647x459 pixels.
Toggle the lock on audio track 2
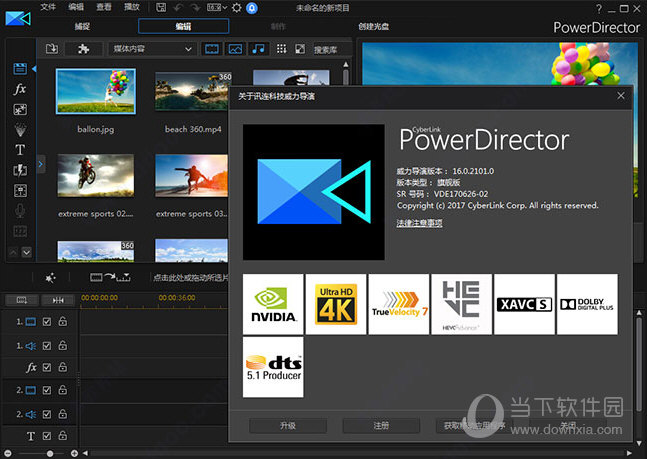click(x=62, y=413)
